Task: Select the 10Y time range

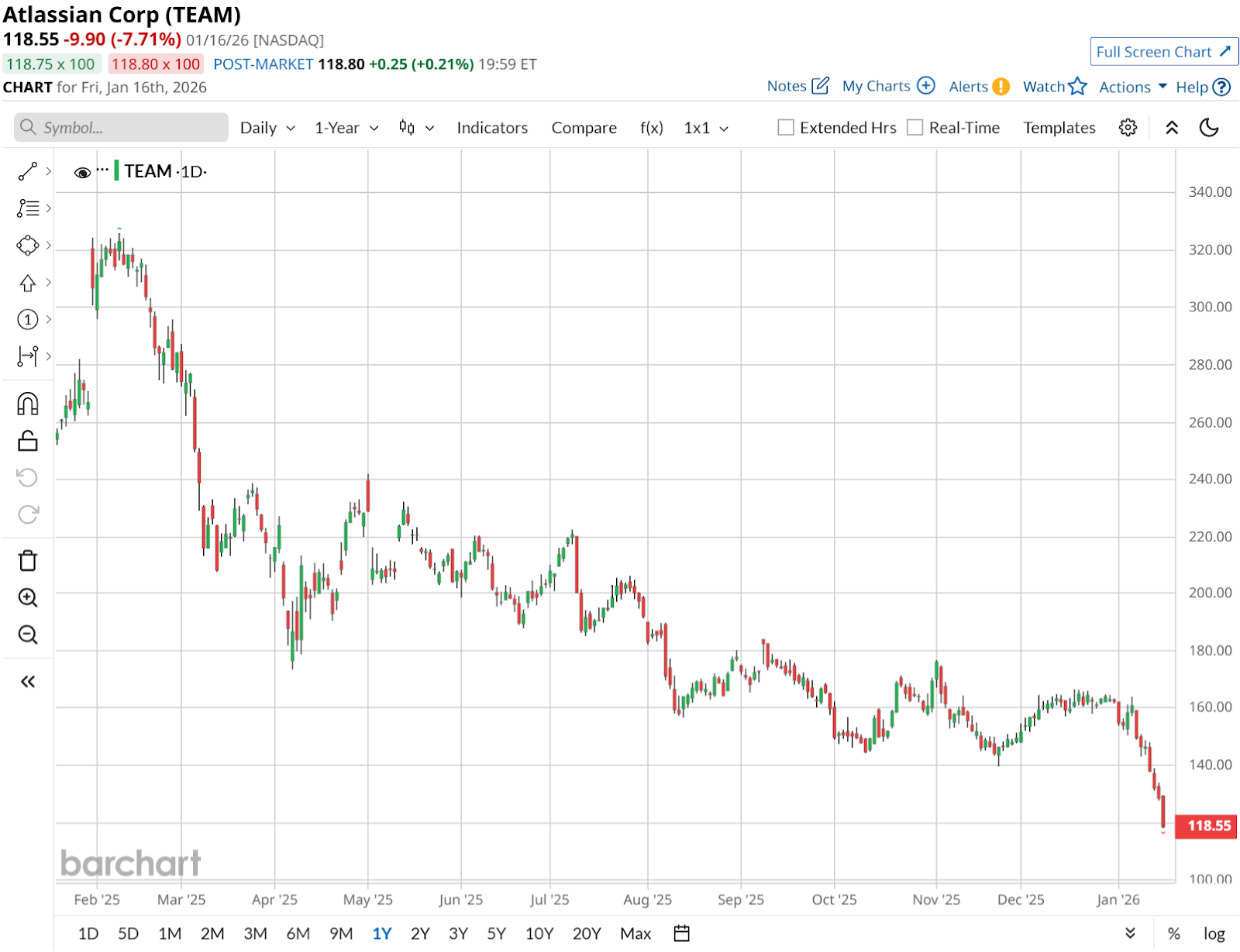Action: tap(539, 933)
